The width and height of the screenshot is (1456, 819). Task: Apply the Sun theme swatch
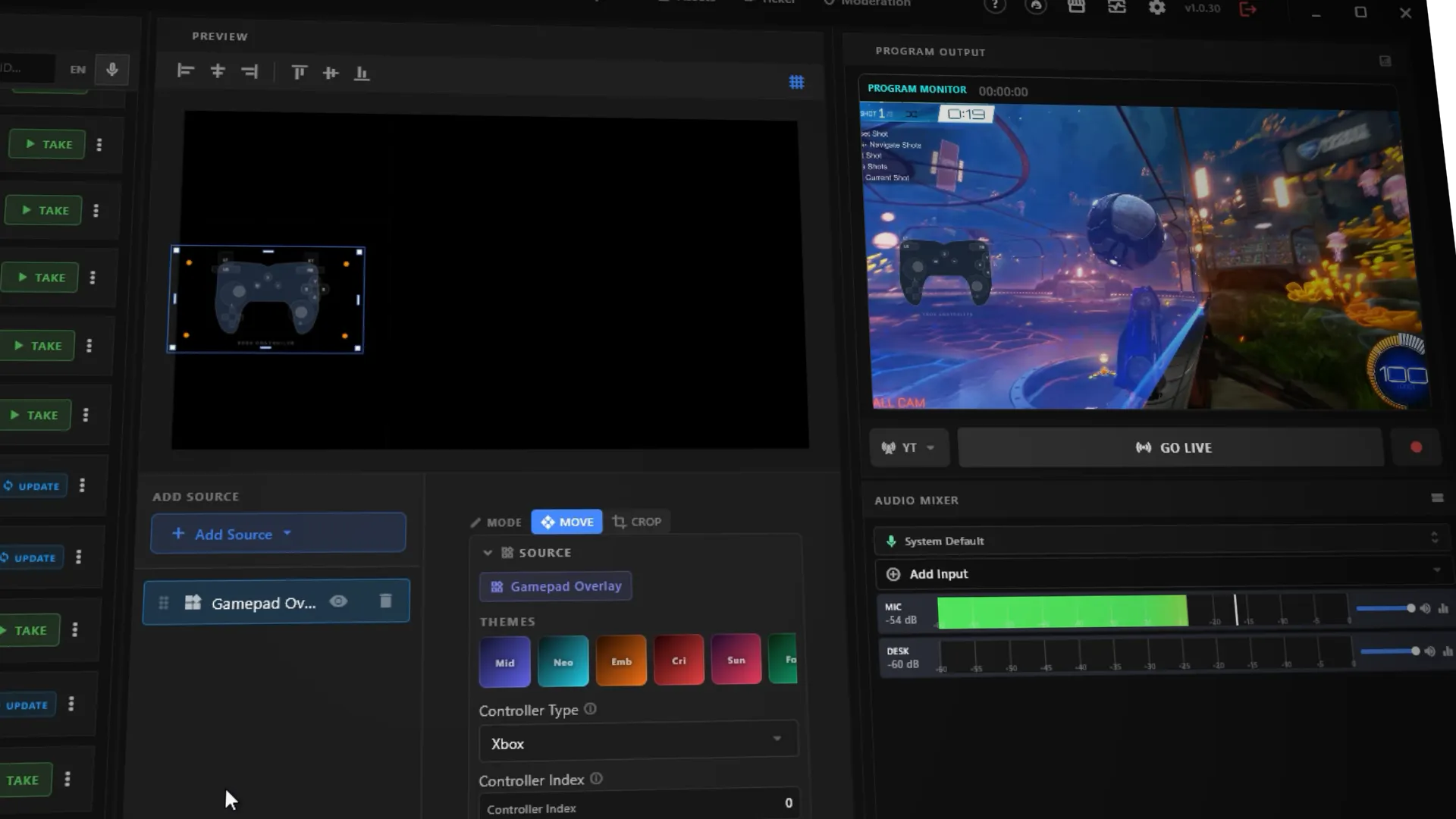(736, 659)
